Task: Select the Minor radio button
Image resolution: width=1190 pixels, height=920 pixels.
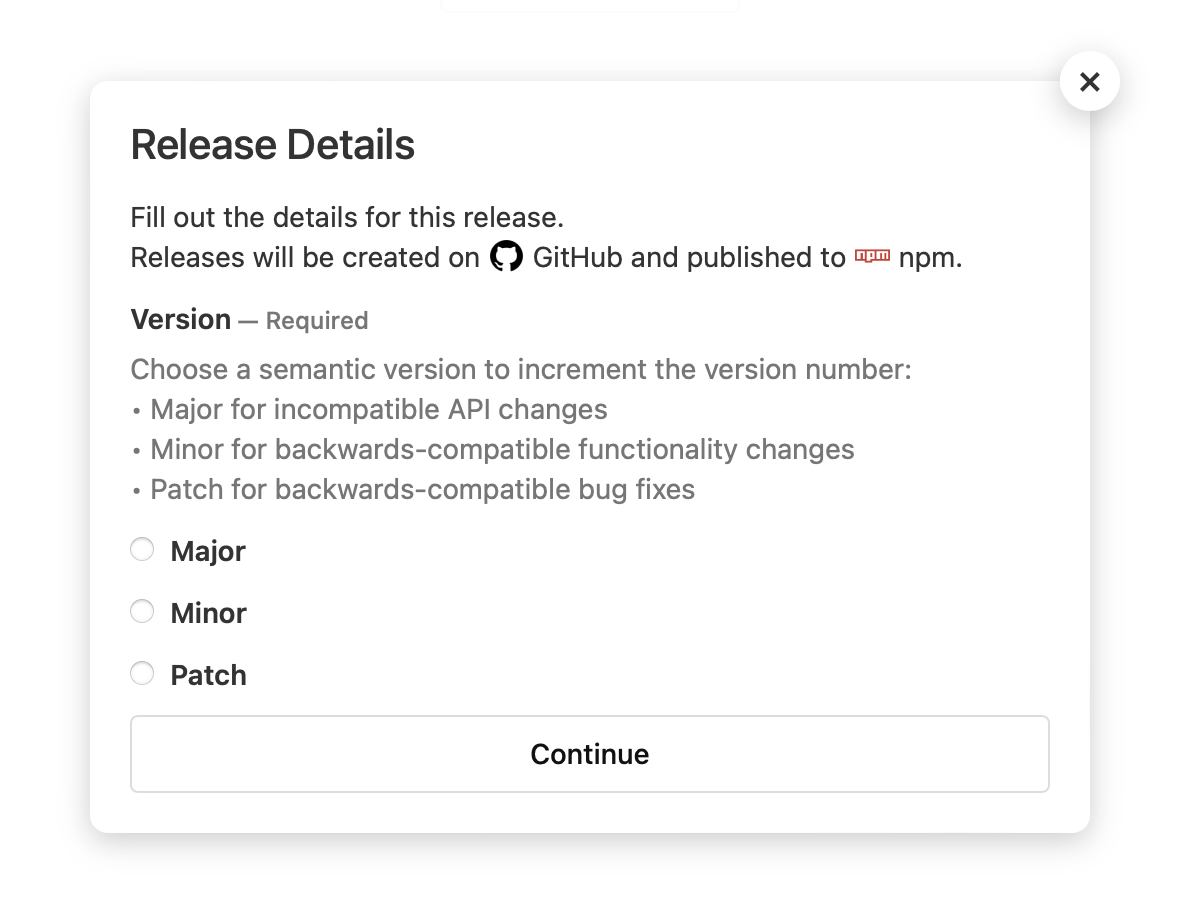Action: pyautogui.click(x=143, y=612)
